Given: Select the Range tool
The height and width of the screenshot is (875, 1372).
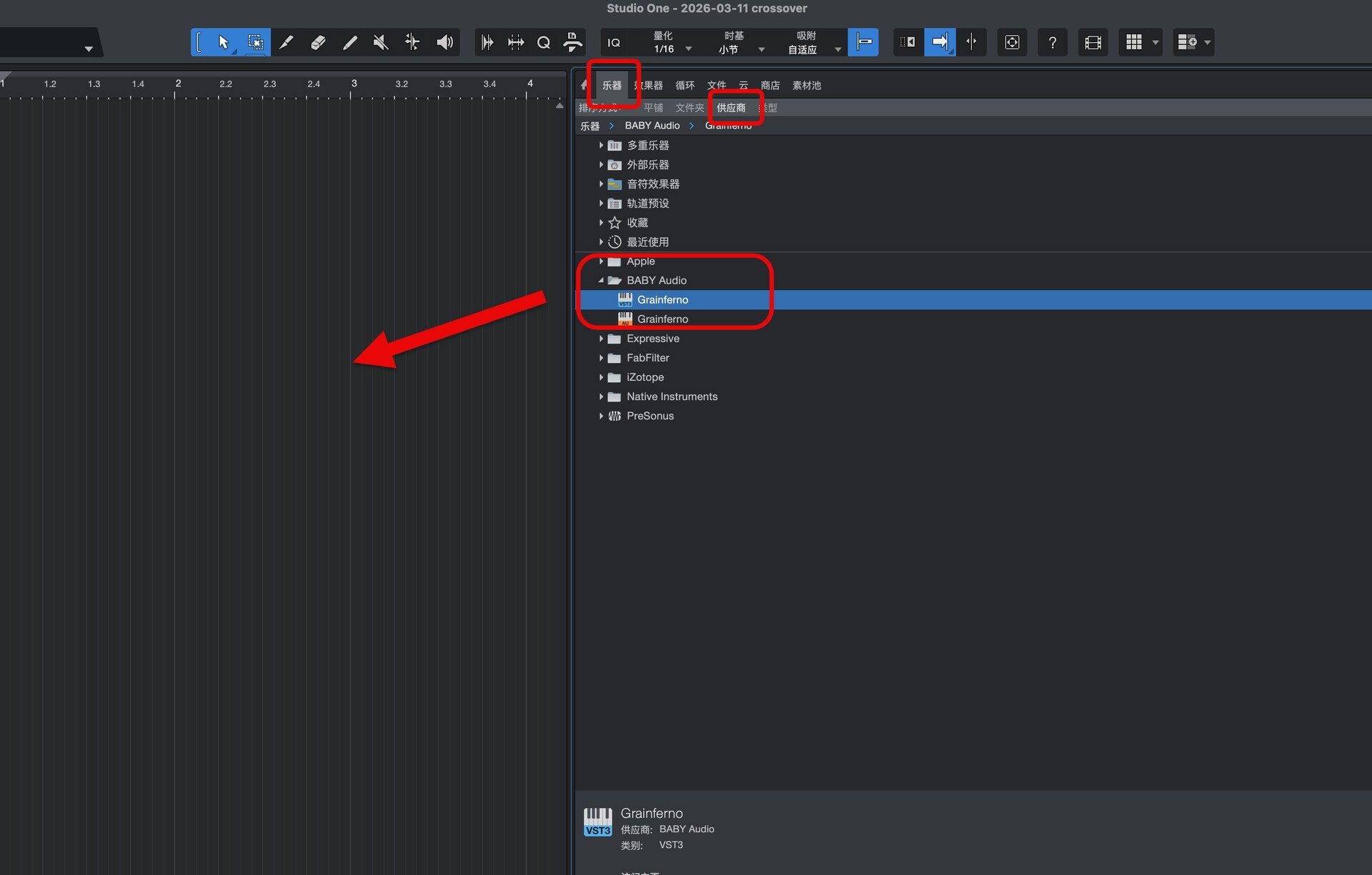Looking at the screenshot, I should click(x=255, y=42).
